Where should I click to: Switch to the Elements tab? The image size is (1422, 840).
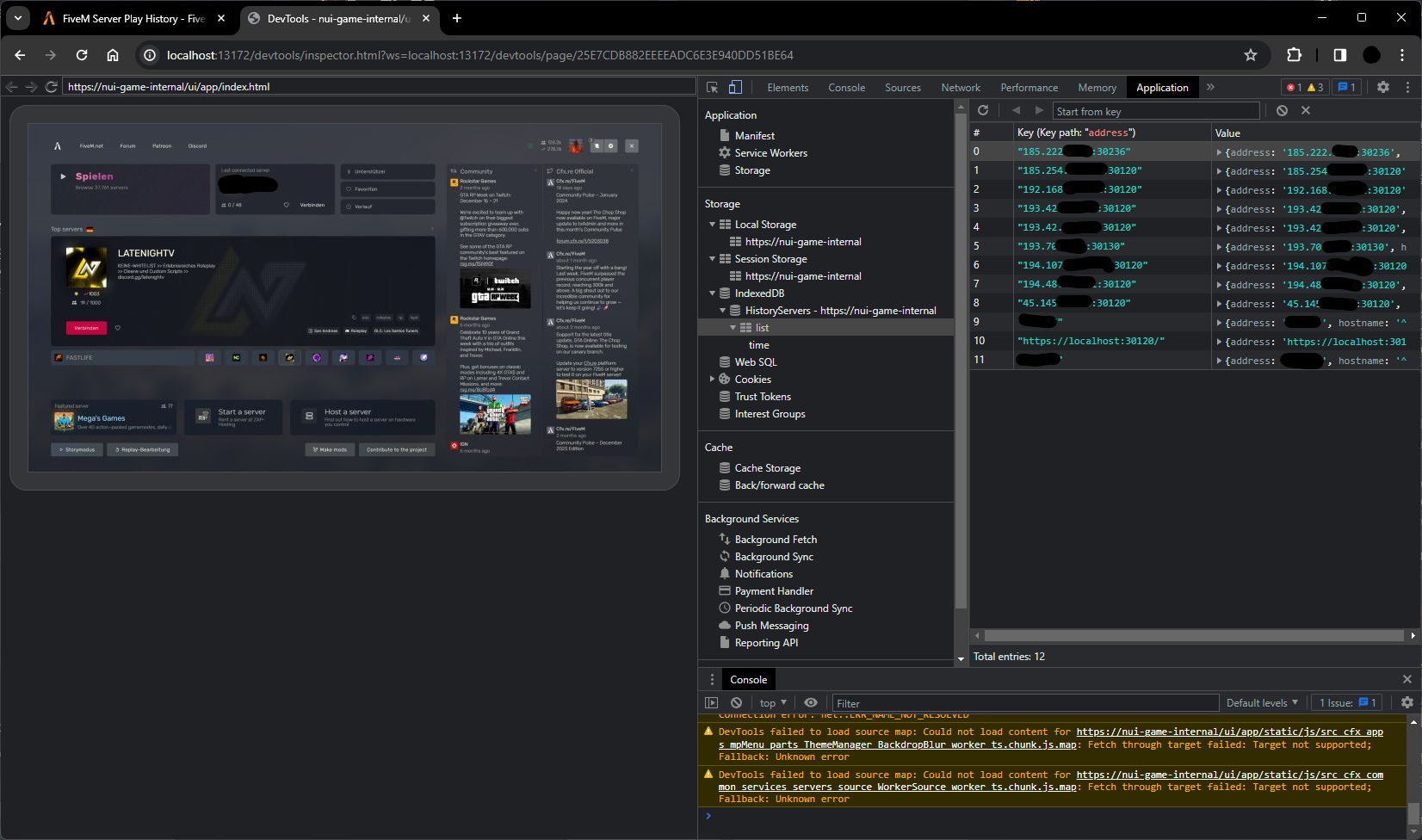pos(788,88)
